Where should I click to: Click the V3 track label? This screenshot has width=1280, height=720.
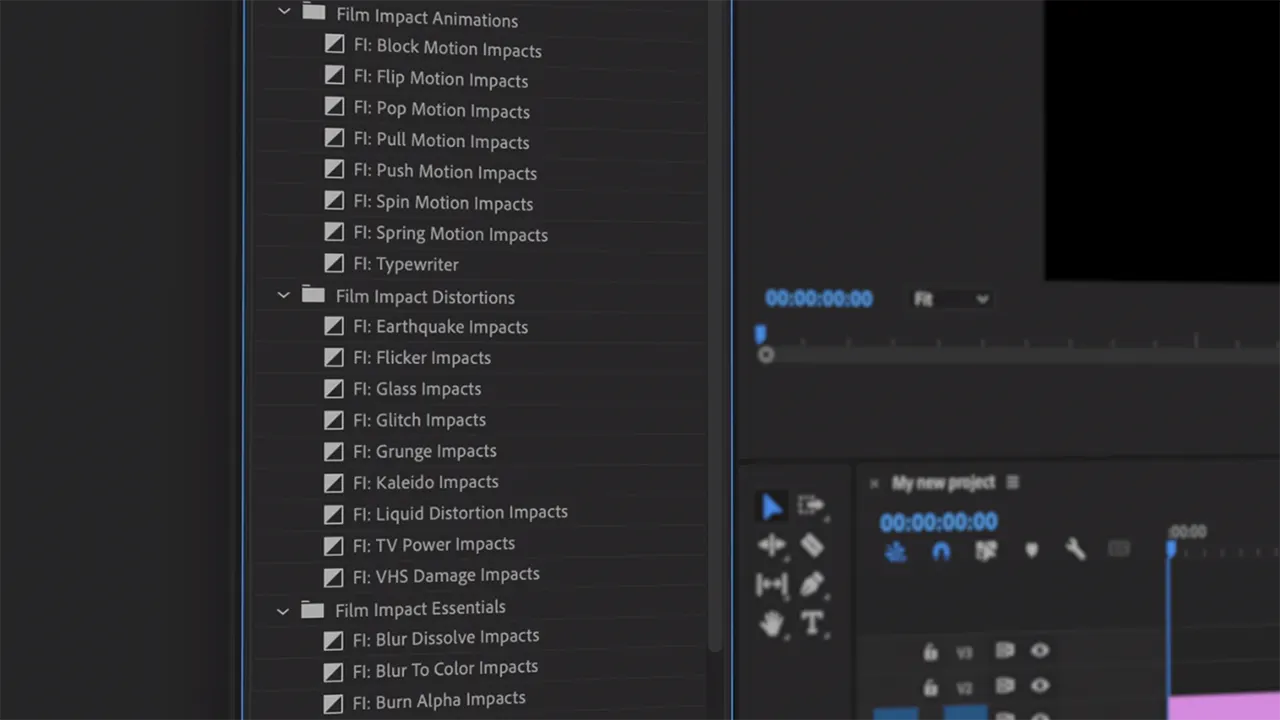964,652
